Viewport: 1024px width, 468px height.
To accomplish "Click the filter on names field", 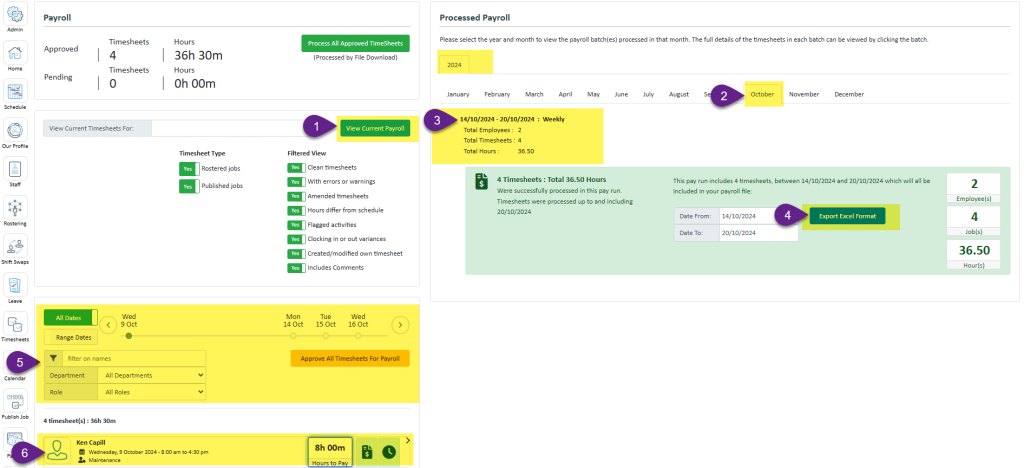I will (134, 358).
